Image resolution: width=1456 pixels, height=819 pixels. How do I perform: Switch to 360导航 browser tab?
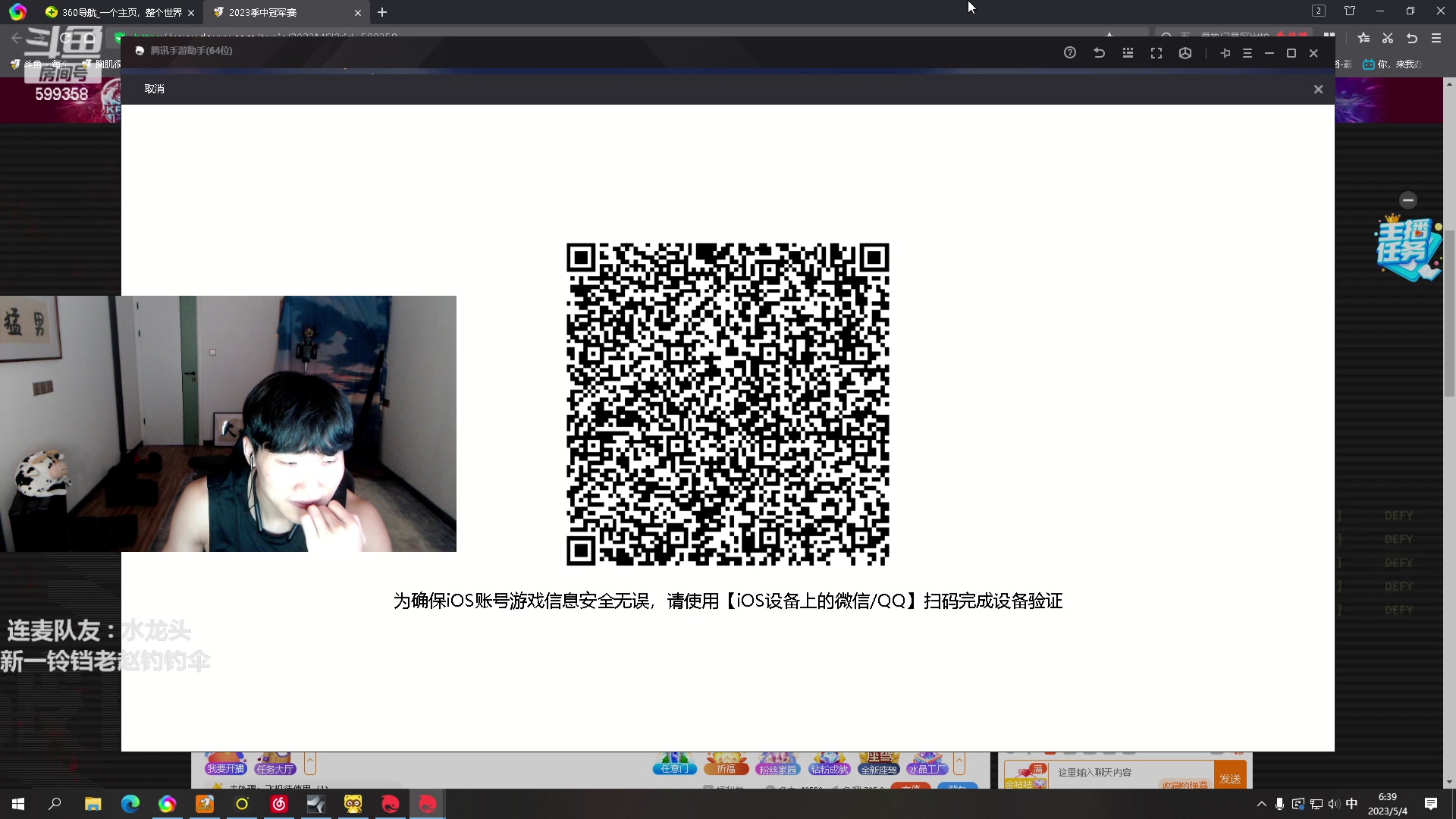(x=121, y=12)
